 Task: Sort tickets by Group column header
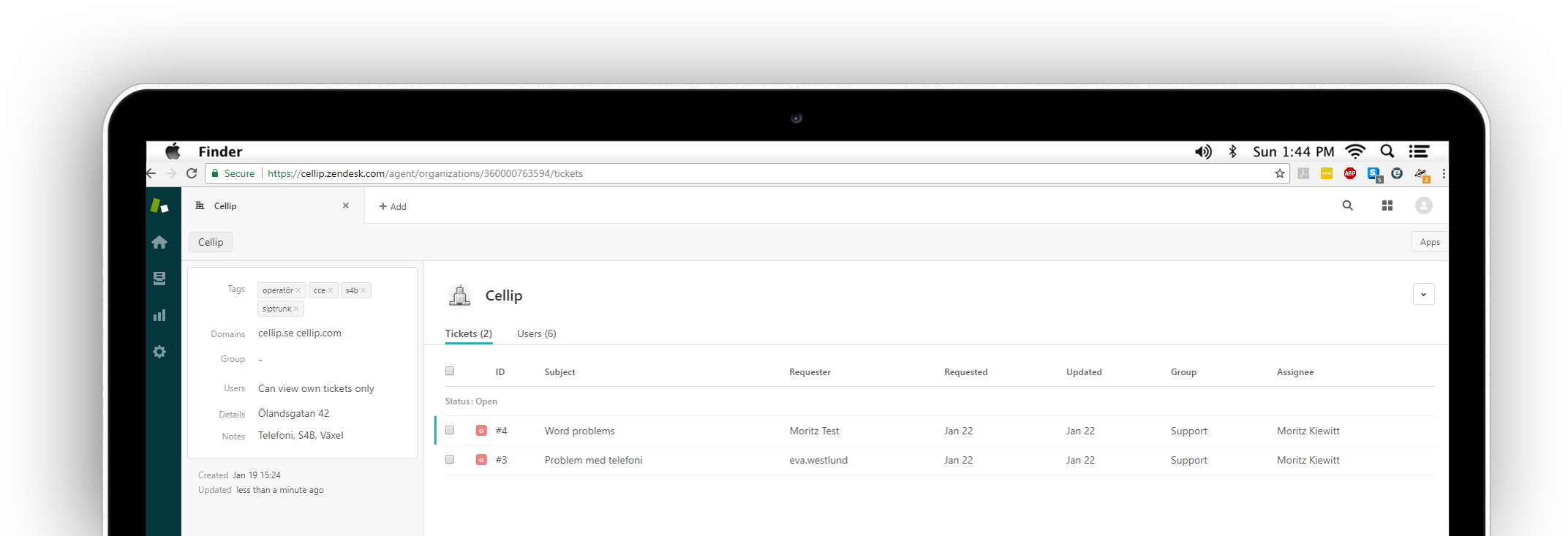click(x=1183, y=372)
